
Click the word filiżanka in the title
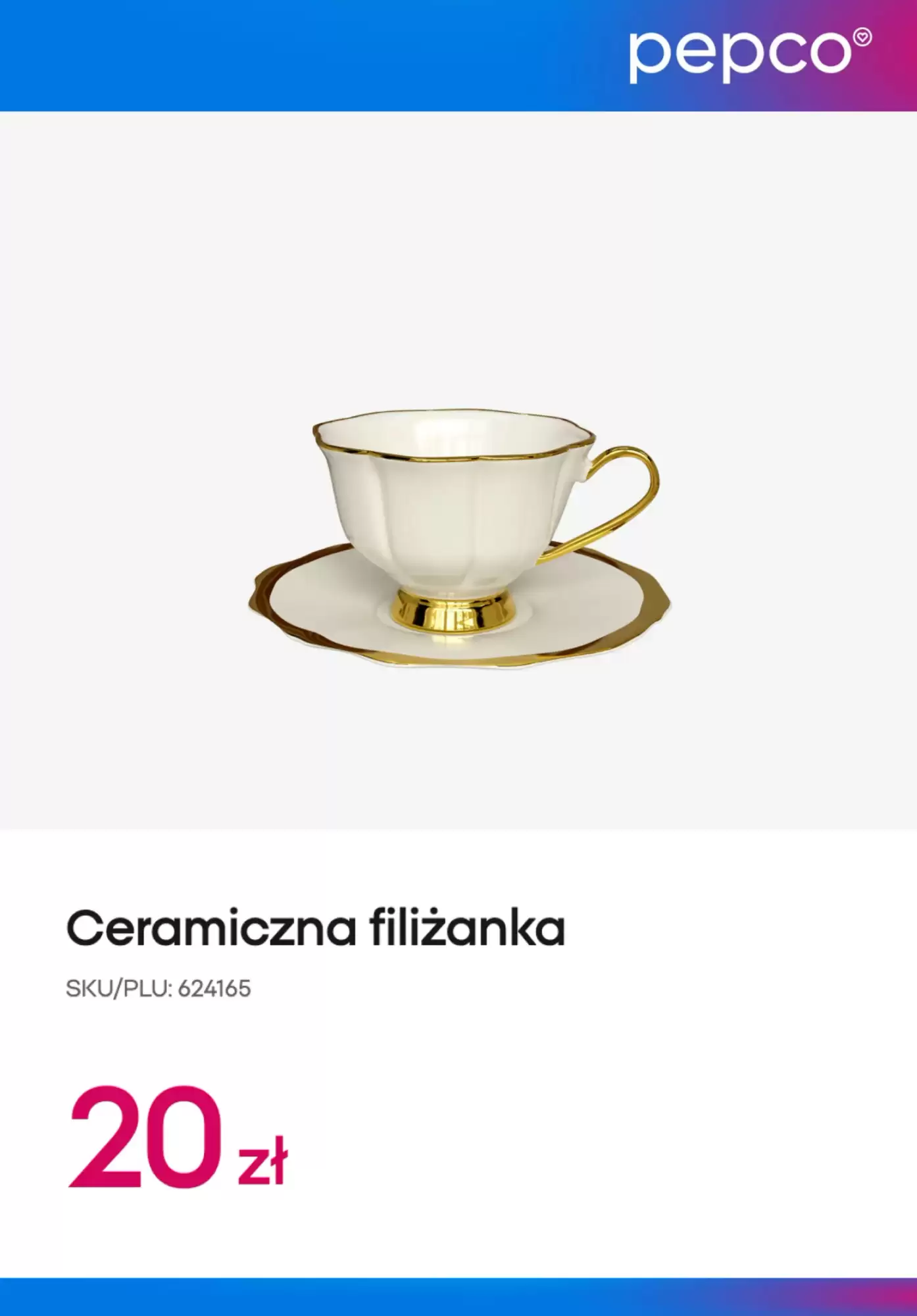pyautogui.click(x=468, y=928)
